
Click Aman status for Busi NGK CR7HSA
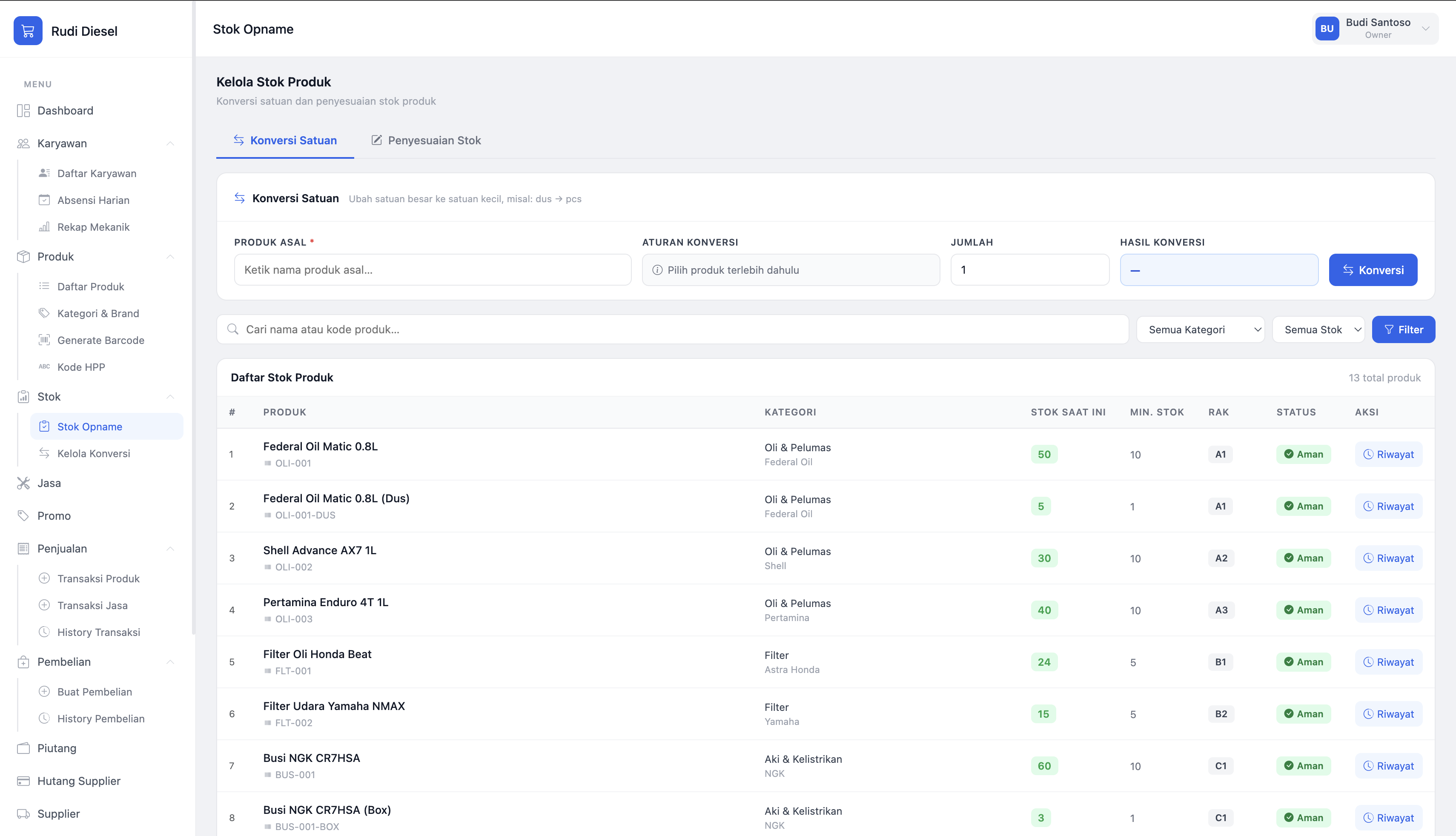tap(1303, 766)
